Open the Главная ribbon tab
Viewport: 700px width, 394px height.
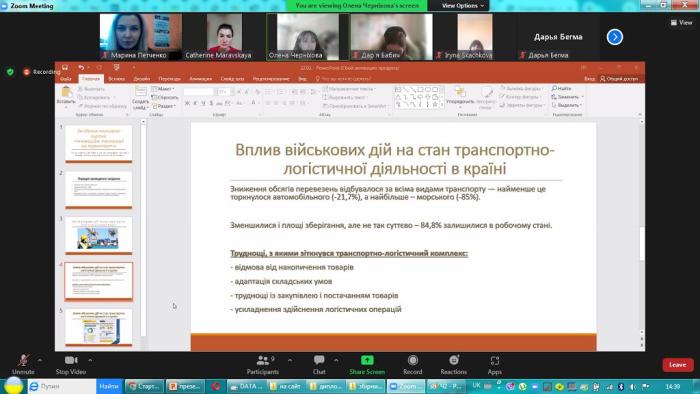(x=91, y=79)
